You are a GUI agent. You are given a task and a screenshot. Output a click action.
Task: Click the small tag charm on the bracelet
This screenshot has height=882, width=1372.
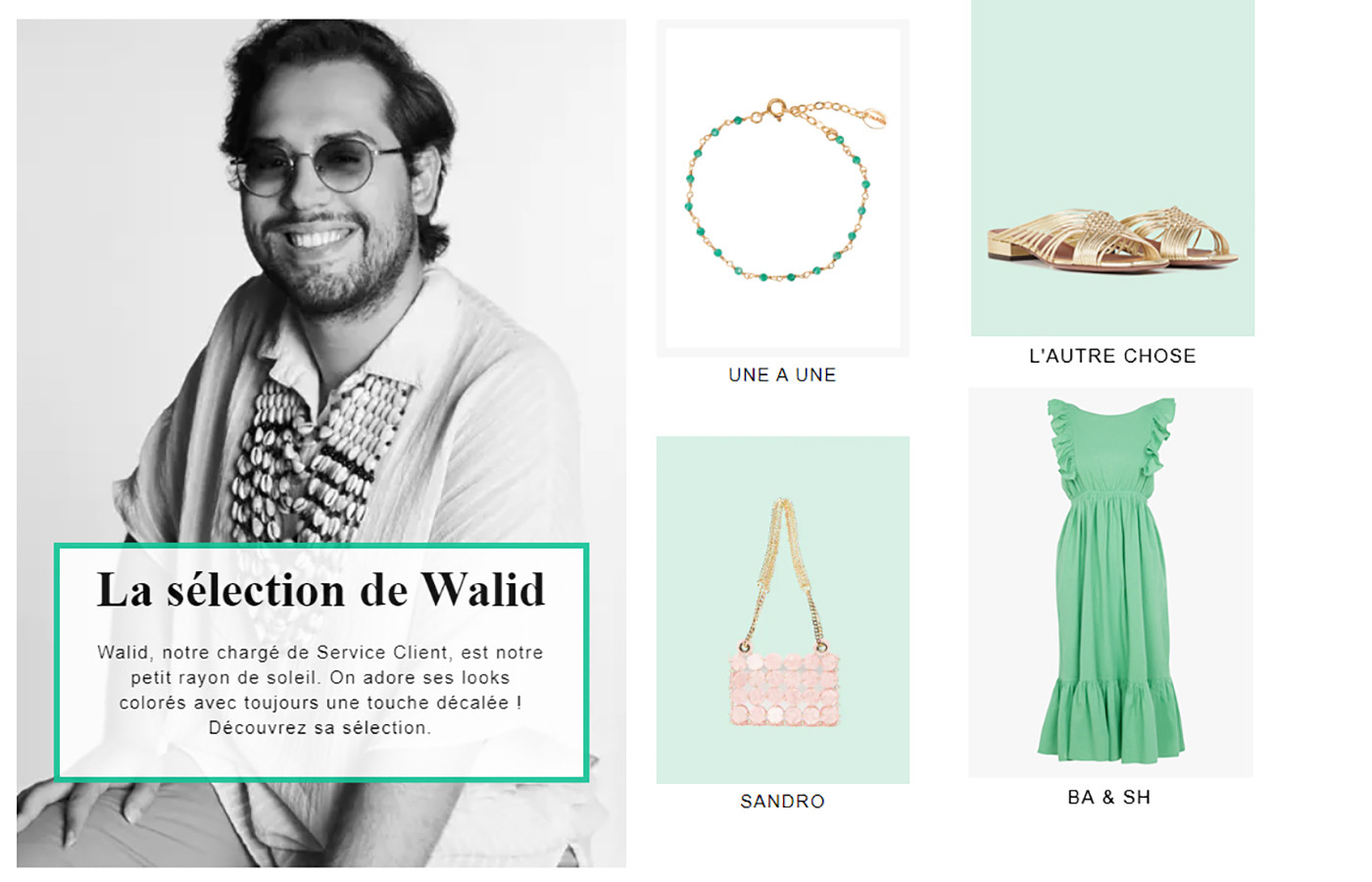(x=875, y=118)
